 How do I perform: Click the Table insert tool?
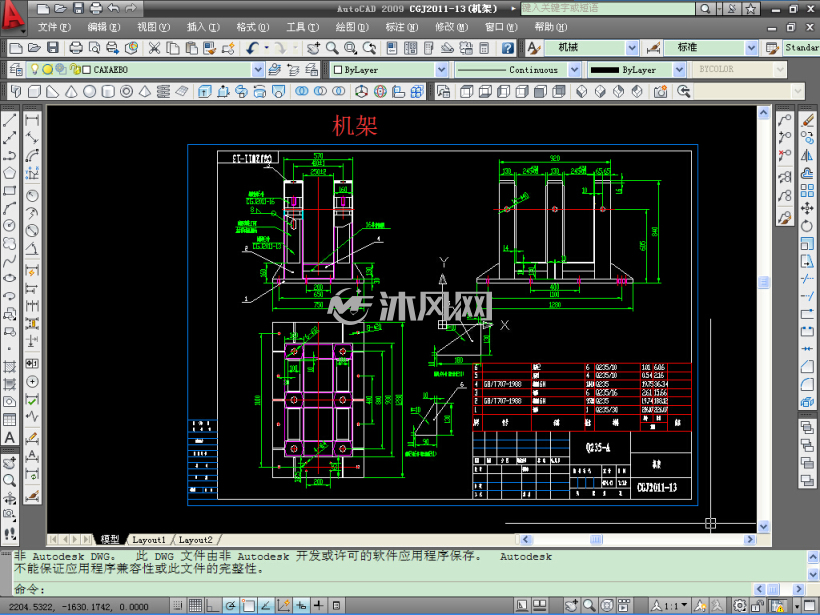(x=9, y=419)
